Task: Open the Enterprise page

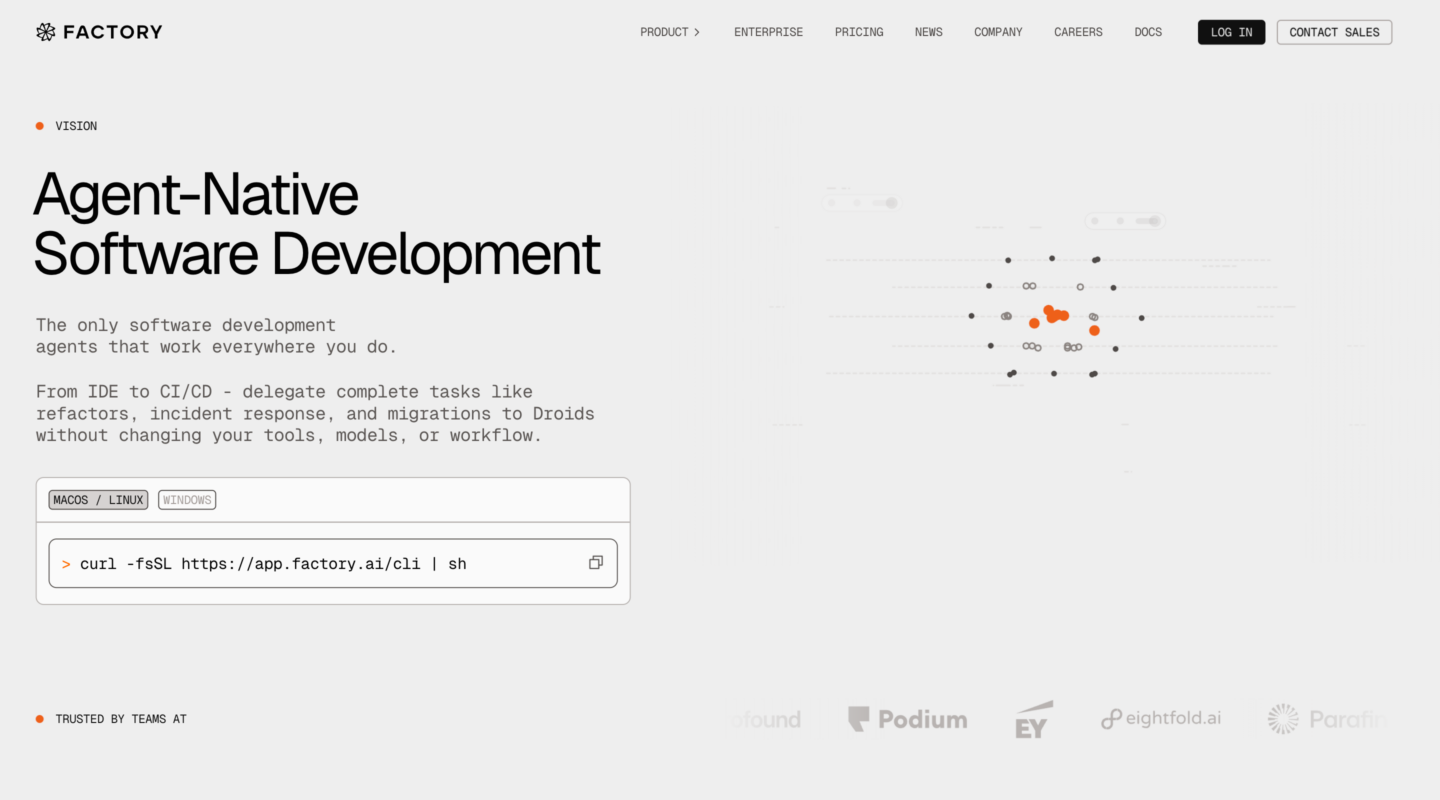Action: [x=768, y=32]
